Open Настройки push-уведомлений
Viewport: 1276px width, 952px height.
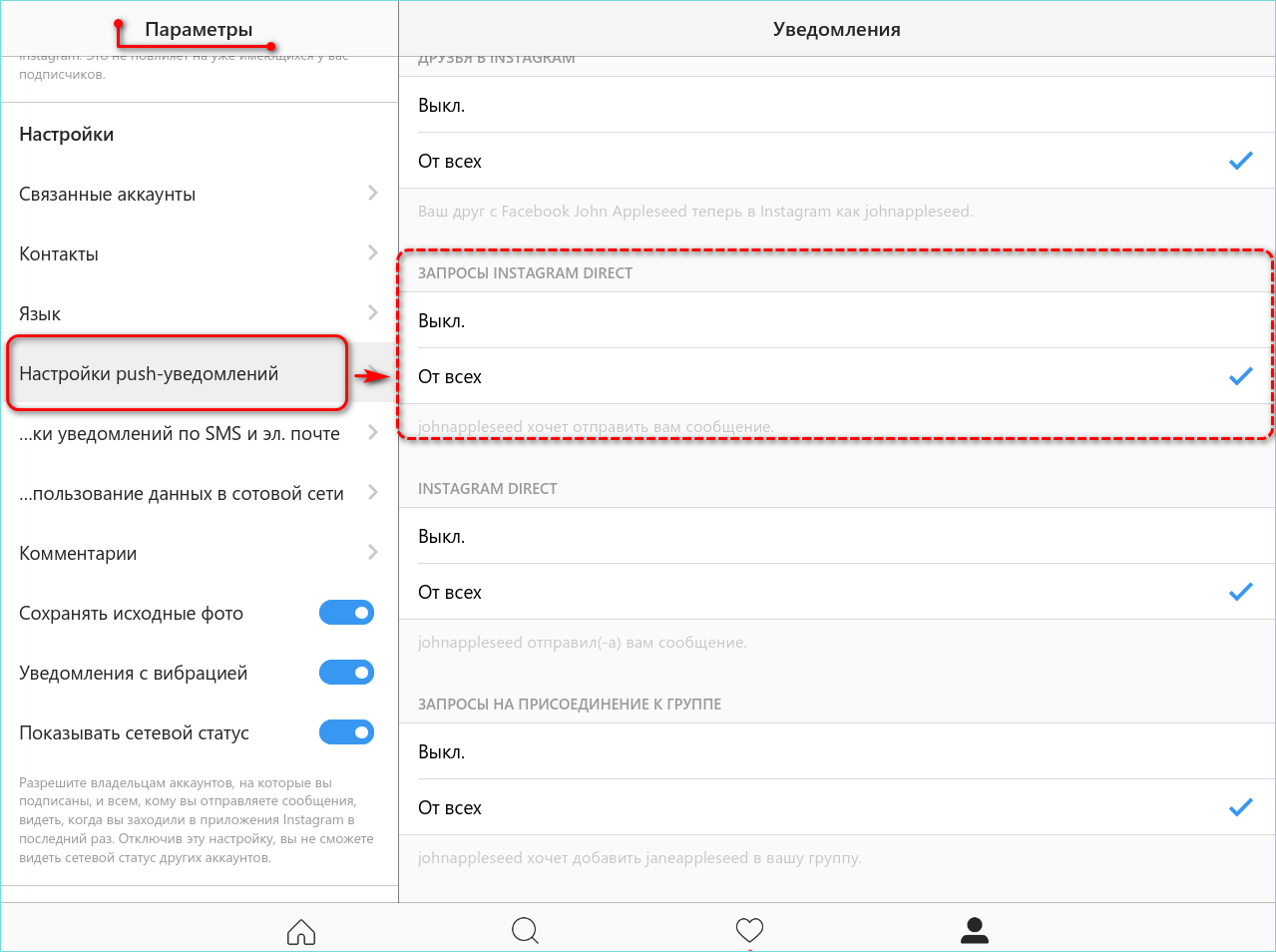pos(200,373)
